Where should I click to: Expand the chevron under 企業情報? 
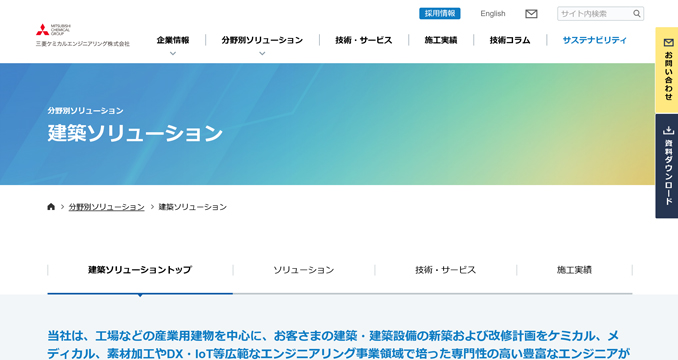(173, 54)
